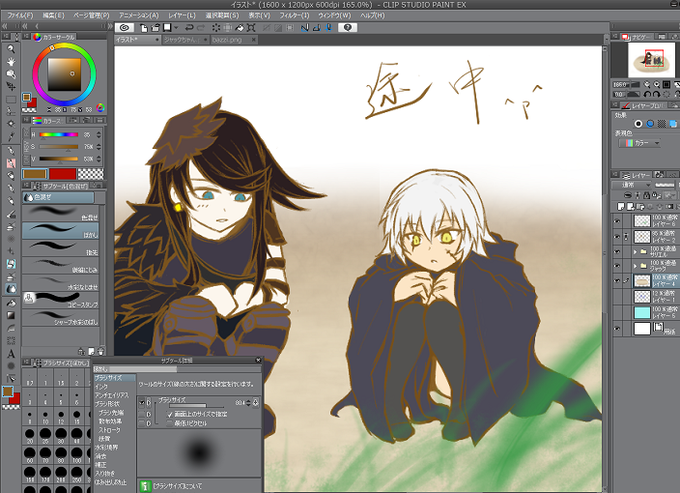Image resolution: width=680 pixels, height=493 pixels.
Task: Select the Fill bucket tool
Action: coord(11,303)
